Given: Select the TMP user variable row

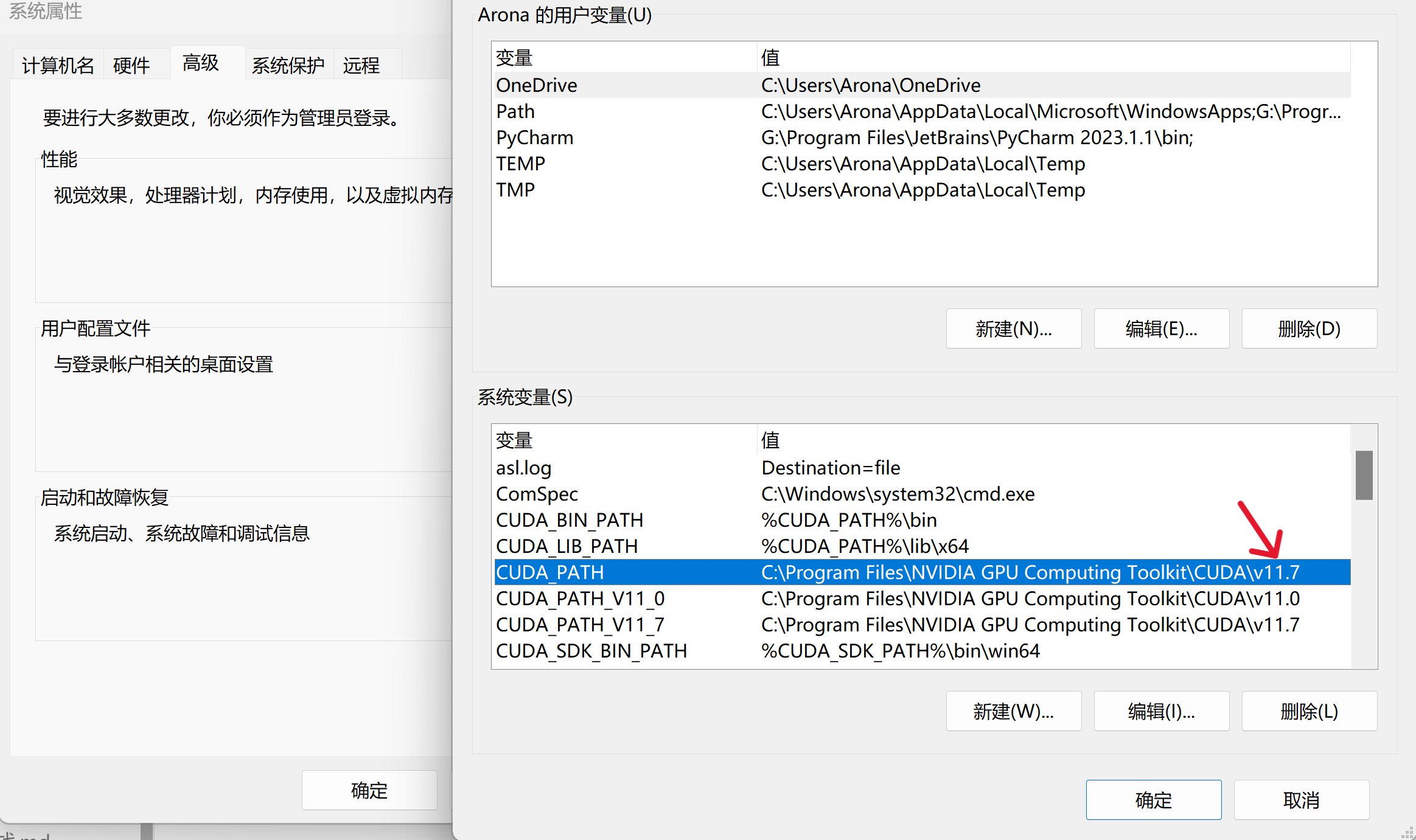Looking at the screenshot, I should click(x=922, y=190).
